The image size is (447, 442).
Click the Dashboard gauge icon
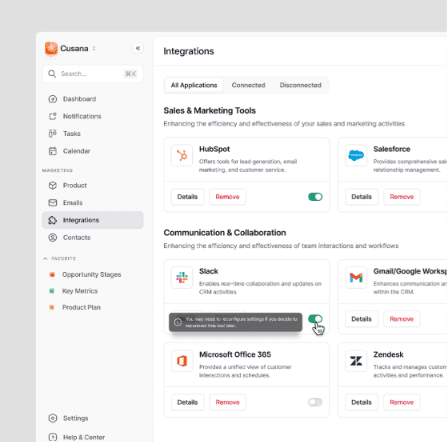53,99
